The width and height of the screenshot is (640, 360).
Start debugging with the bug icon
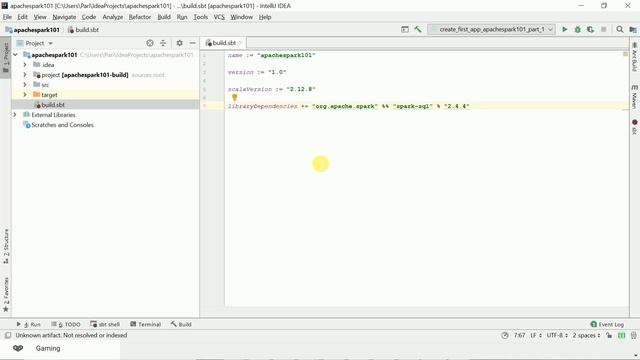[578, 29]
